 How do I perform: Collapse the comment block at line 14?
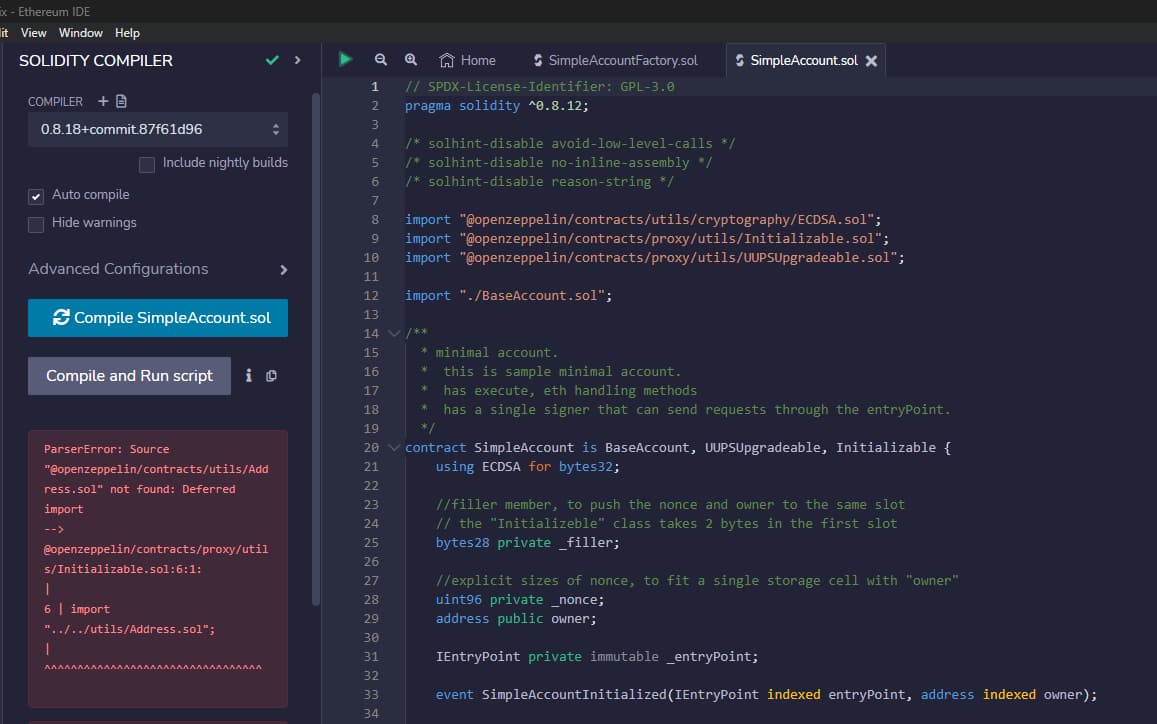point(393,334)
